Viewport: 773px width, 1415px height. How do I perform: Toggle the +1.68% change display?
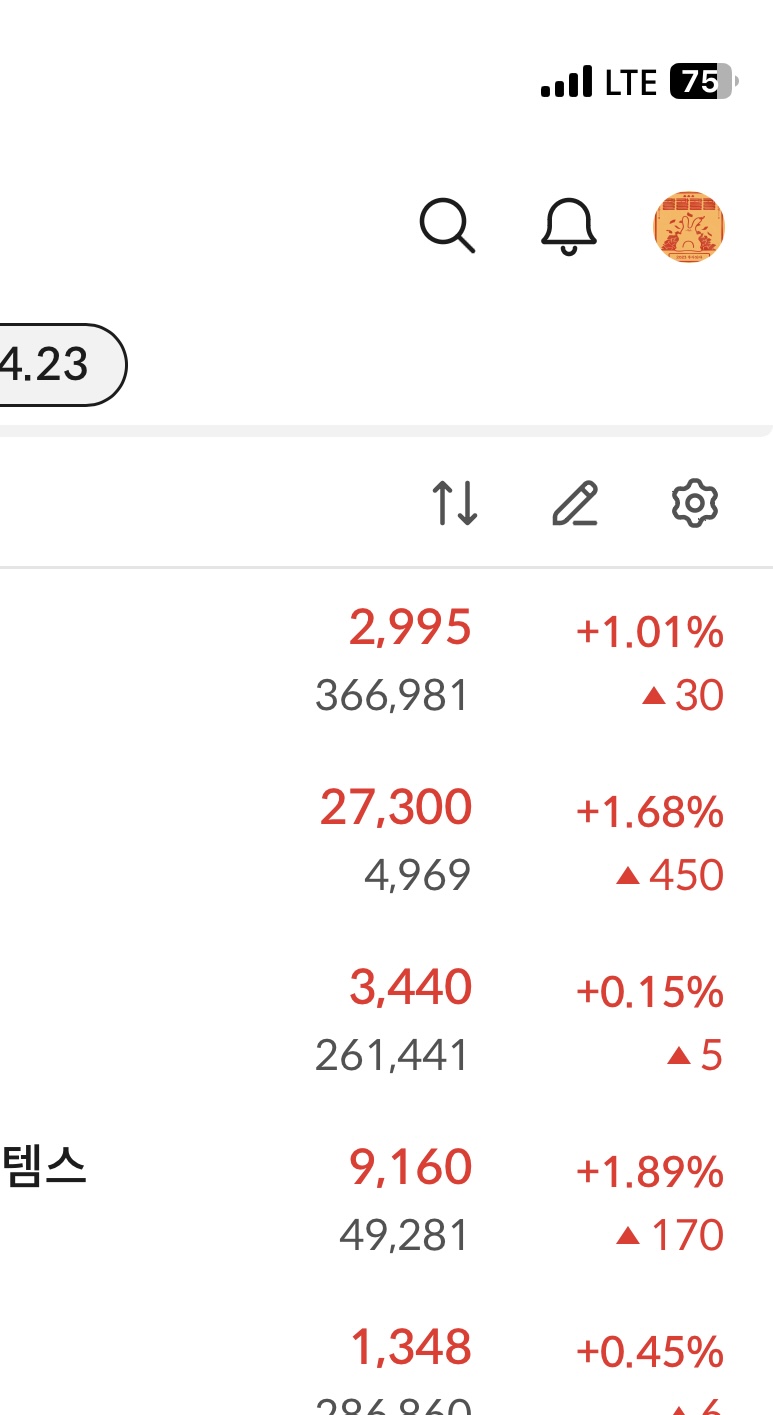point(649,812)
